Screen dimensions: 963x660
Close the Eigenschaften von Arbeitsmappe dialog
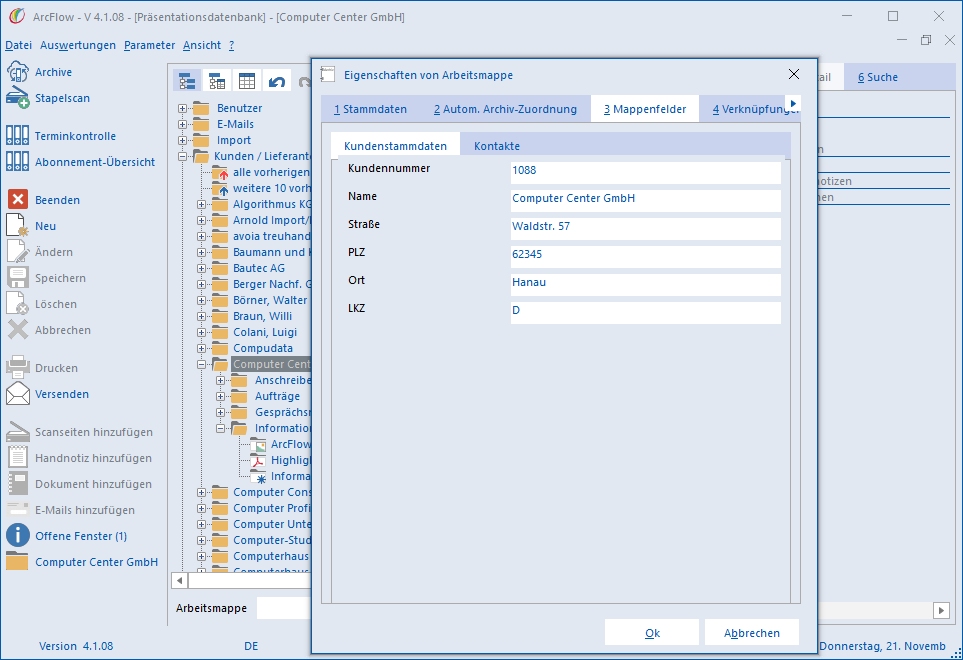pos(793,74)
